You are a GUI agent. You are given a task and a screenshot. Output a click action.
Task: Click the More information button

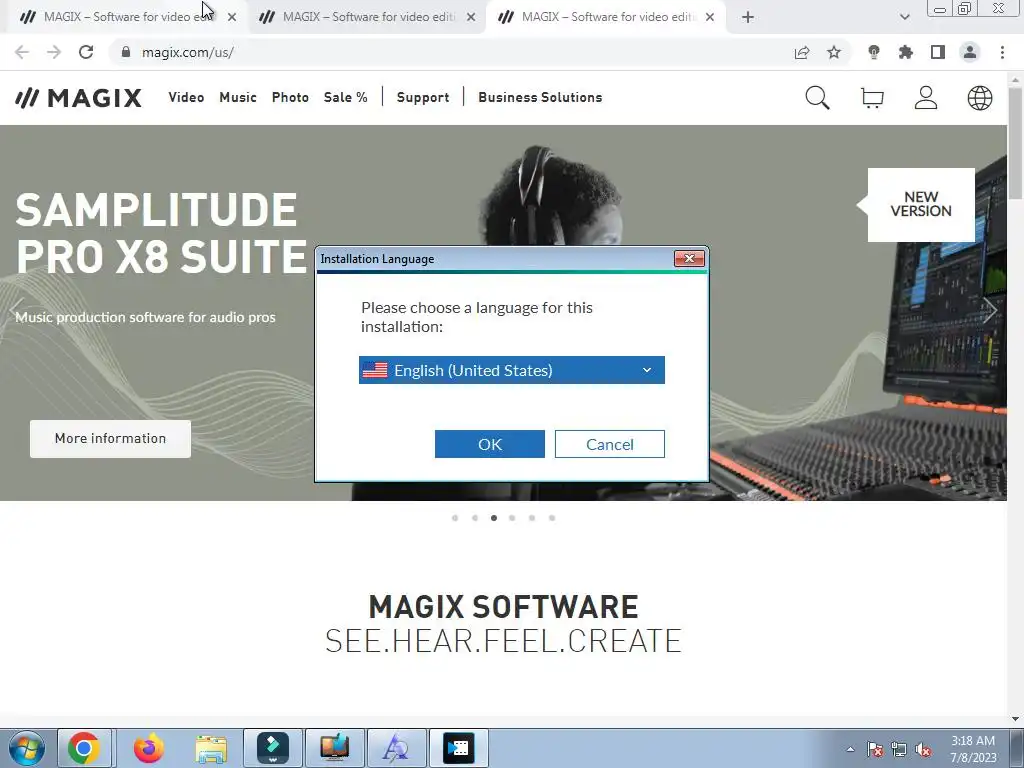110,439
